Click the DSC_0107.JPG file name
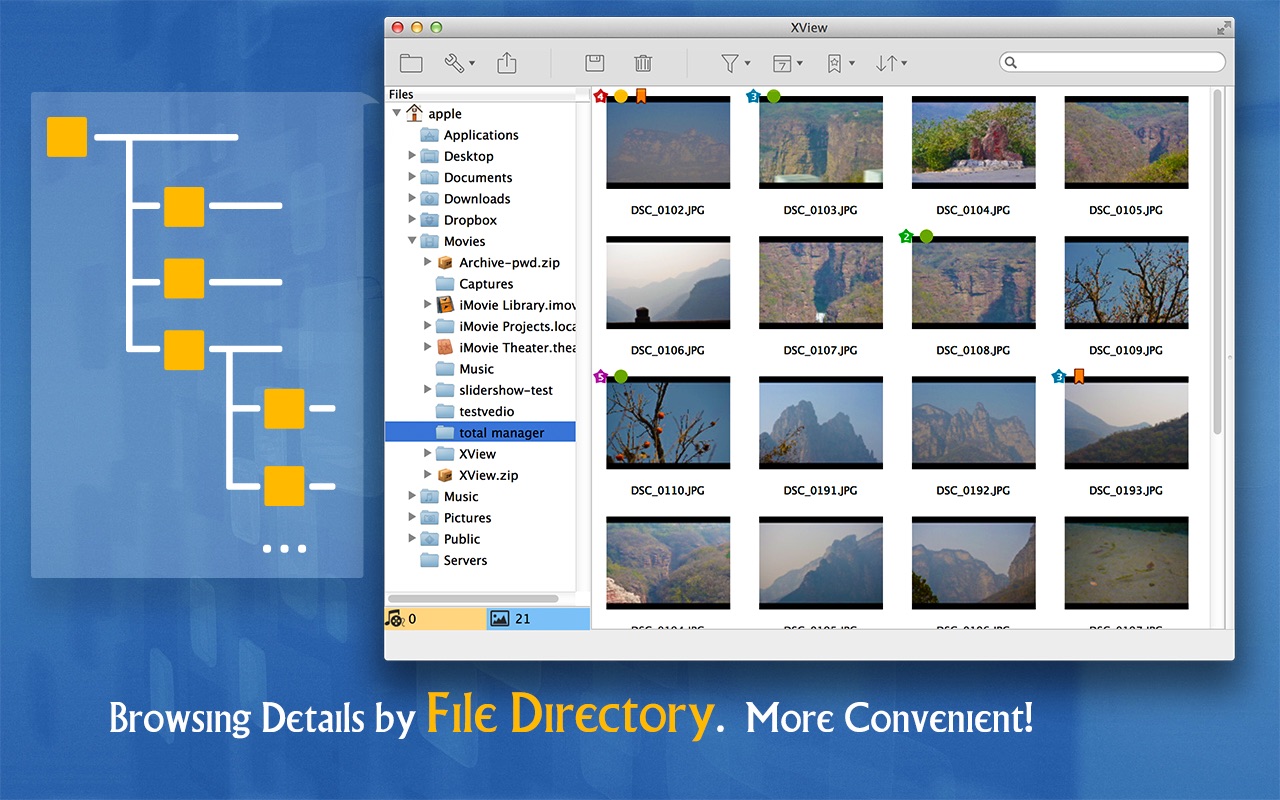The height and width of the screenshot is (800, 1280). click(x=820, y=350)
